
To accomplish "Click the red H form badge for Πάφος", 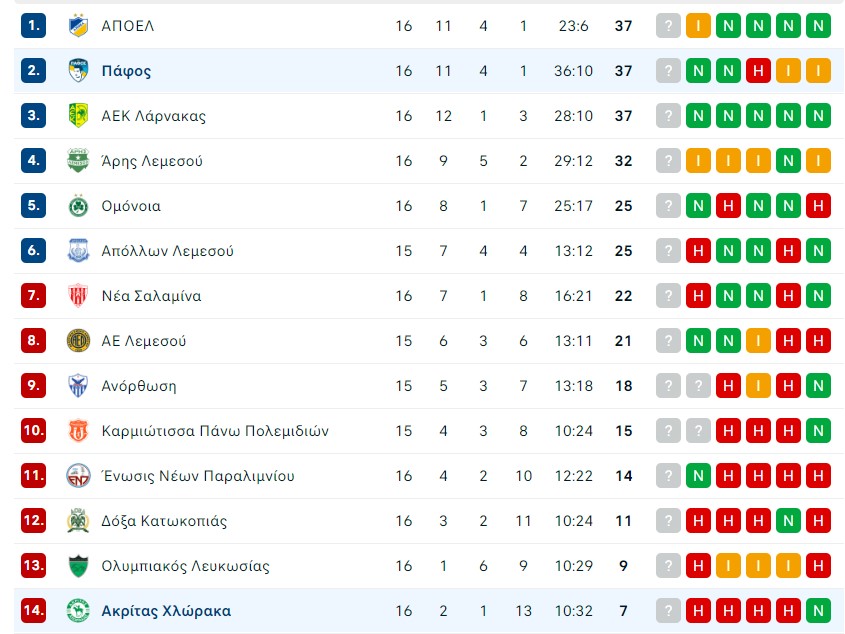I will 758,71.
